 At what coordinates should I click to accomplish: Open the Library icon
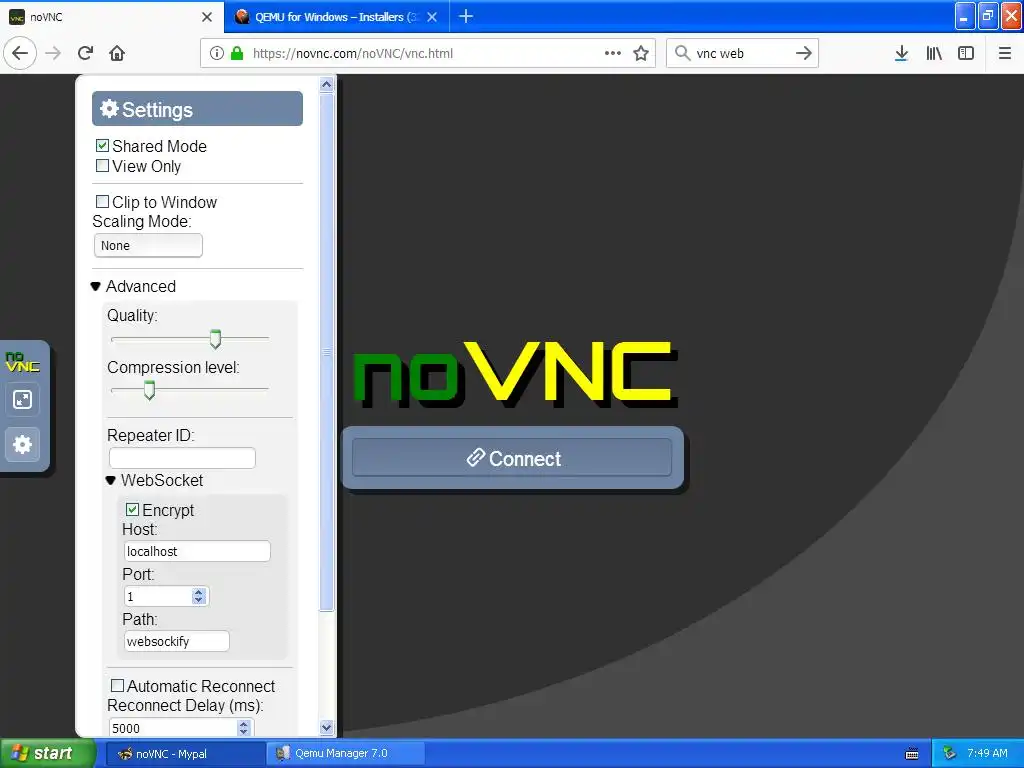pyautogui.click(x=934, y=53)
